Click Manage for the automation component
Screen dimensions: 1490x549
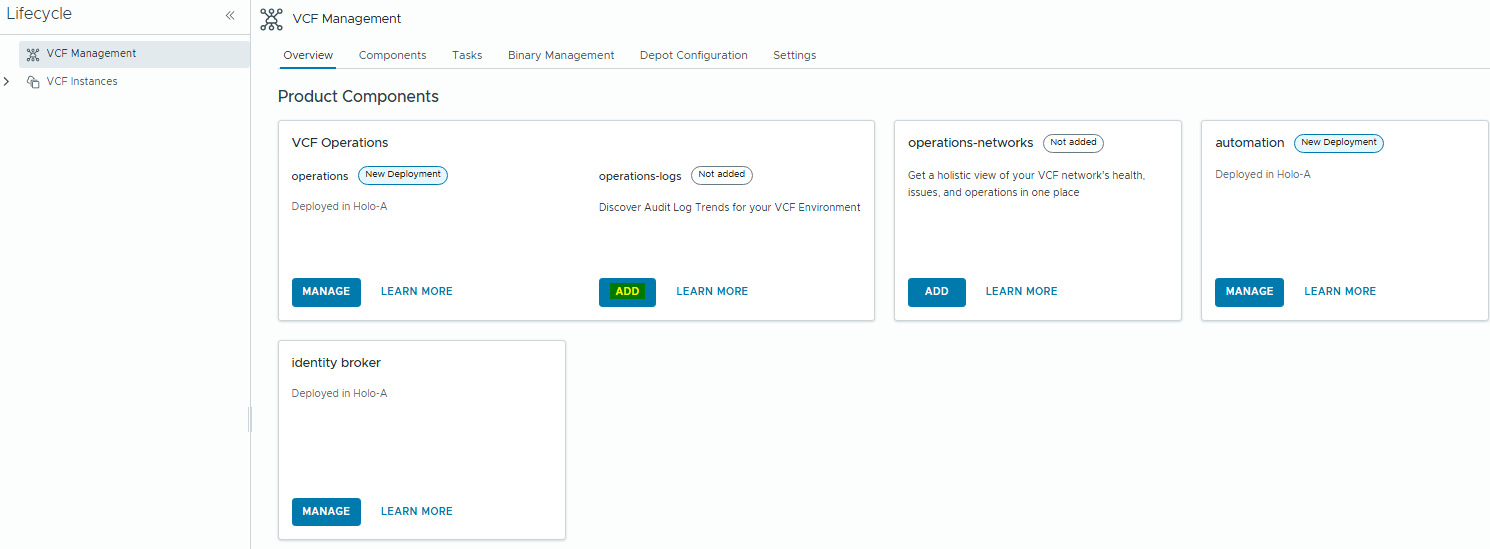pos(1249,292)
